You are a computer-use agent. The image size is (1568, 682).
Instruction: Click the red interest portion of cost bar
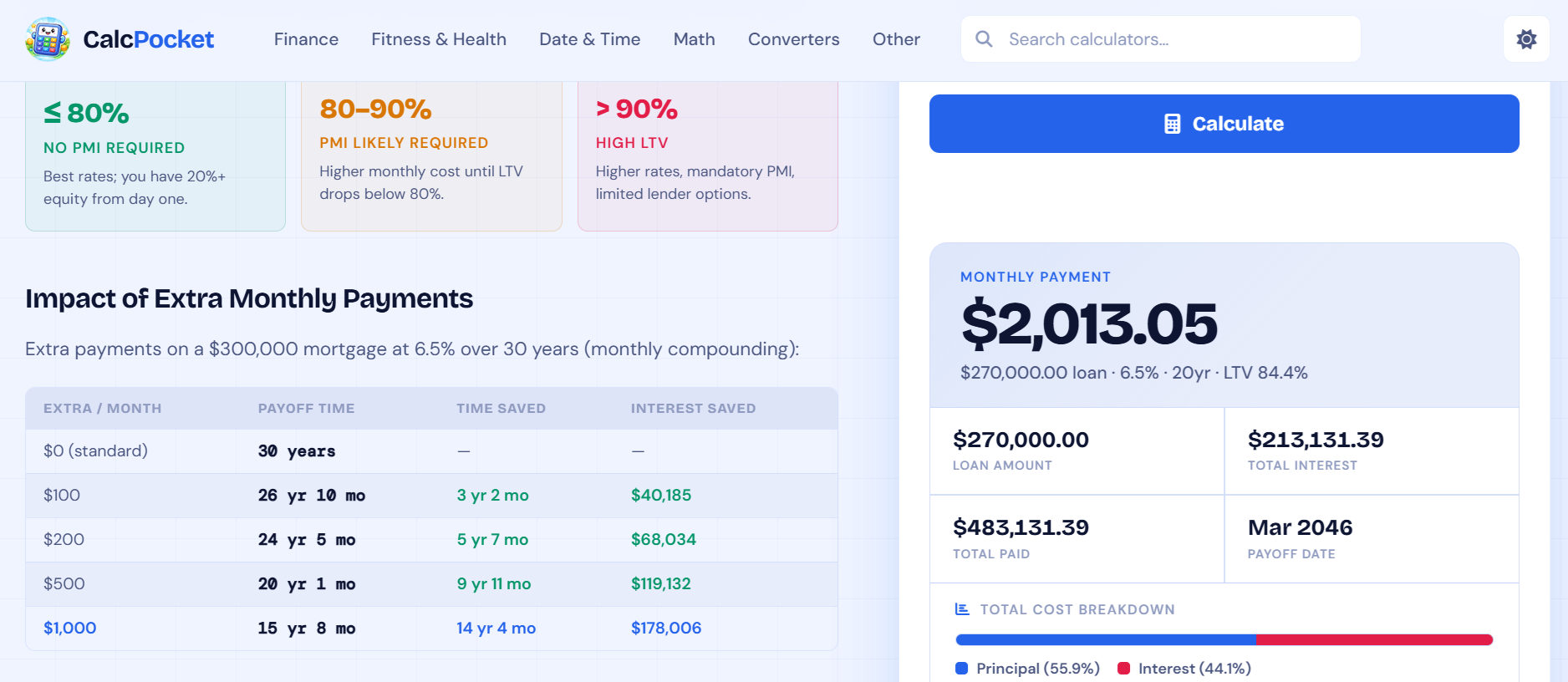pos(1375,640)
